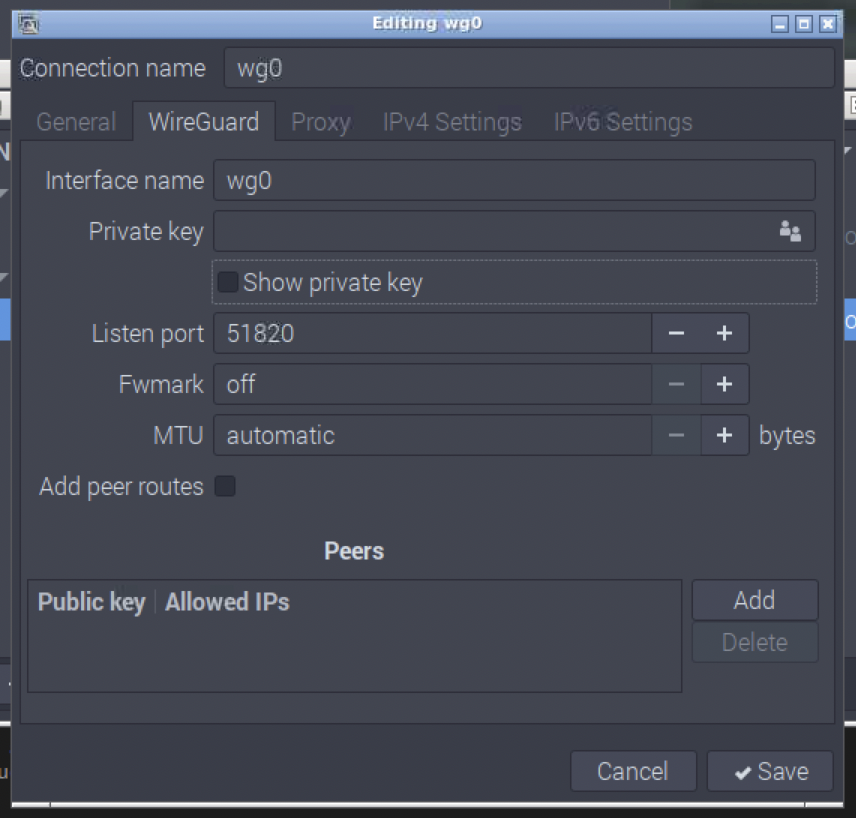Switch to the IPv4 Settings tab
The height and width of the screenshot is (818, 856).
click(x=451, y=121)
